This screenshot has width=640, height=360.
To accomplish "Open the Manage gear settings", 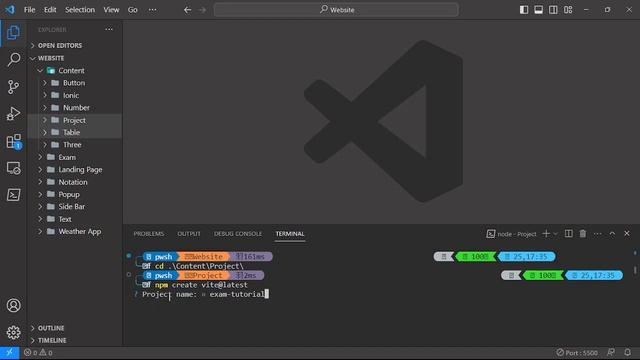I will click(13, 332).
